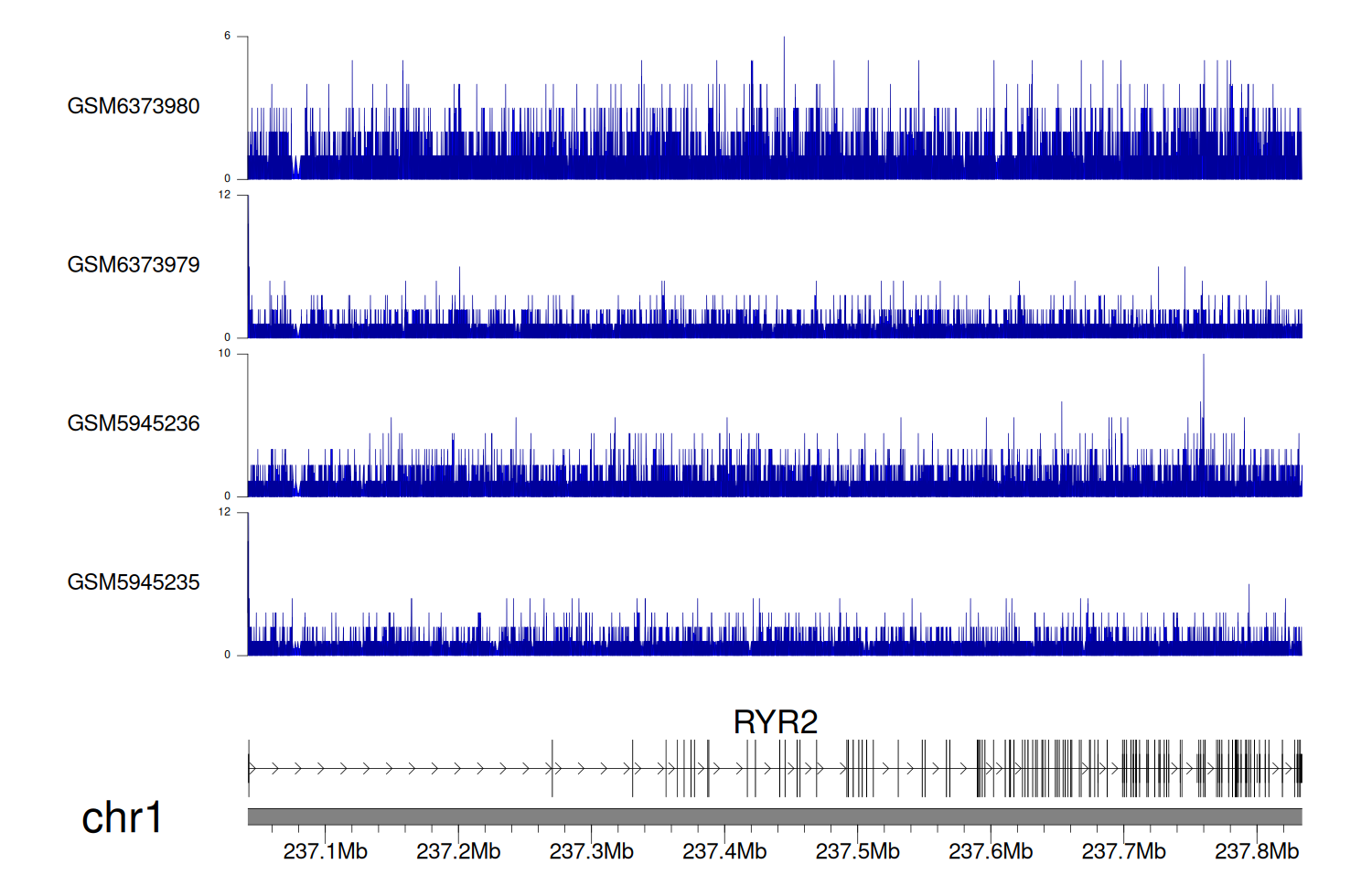This screenshot has height=896, width=1372.
Task: Select the GSM5945235 track name
Action: pos(134,582)
